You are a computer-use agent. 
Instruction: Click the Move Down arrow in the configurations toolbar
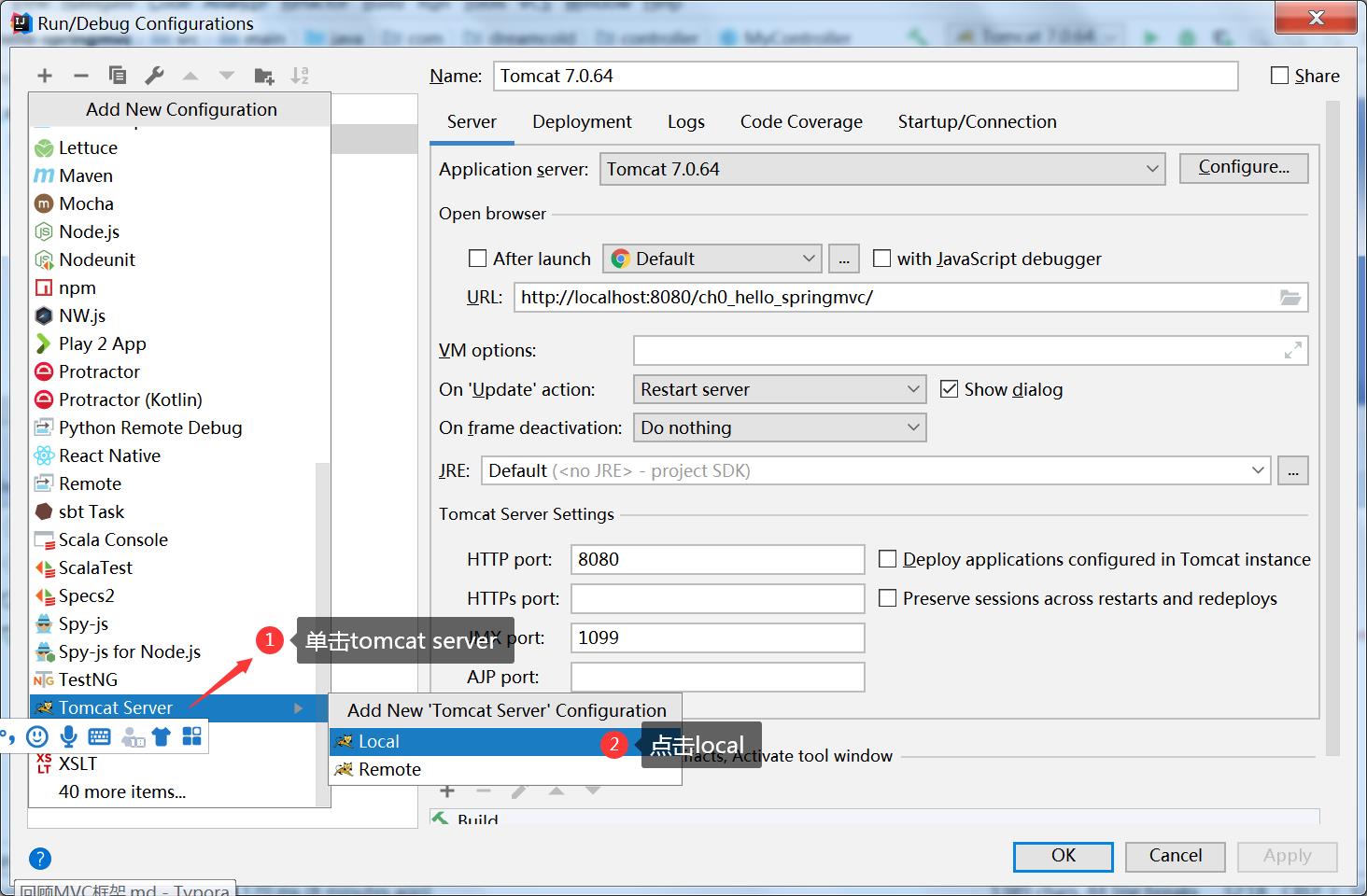227,76
